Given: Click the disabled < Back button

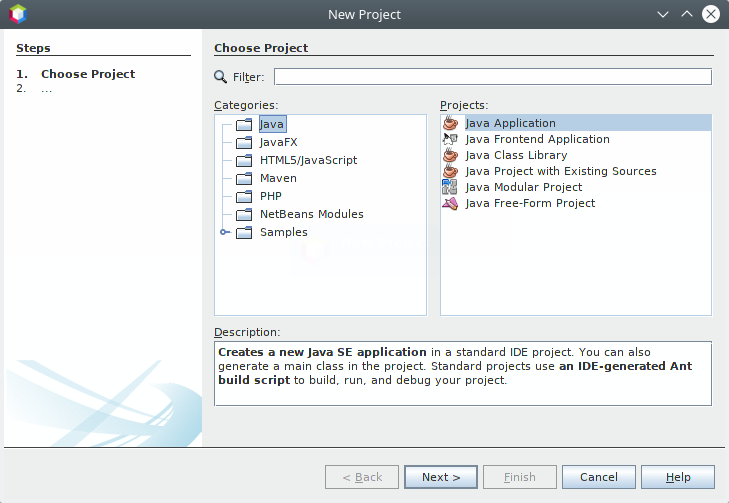Looking at the screenshot, I should 362,477.
